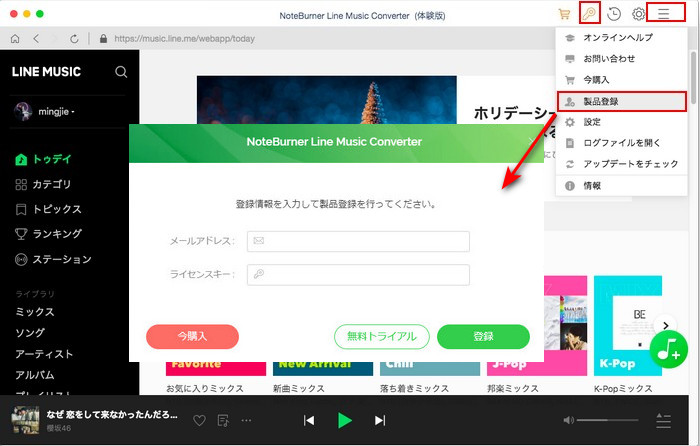
Task: Open カテゴリ in the sidebar
Action: 43,184
